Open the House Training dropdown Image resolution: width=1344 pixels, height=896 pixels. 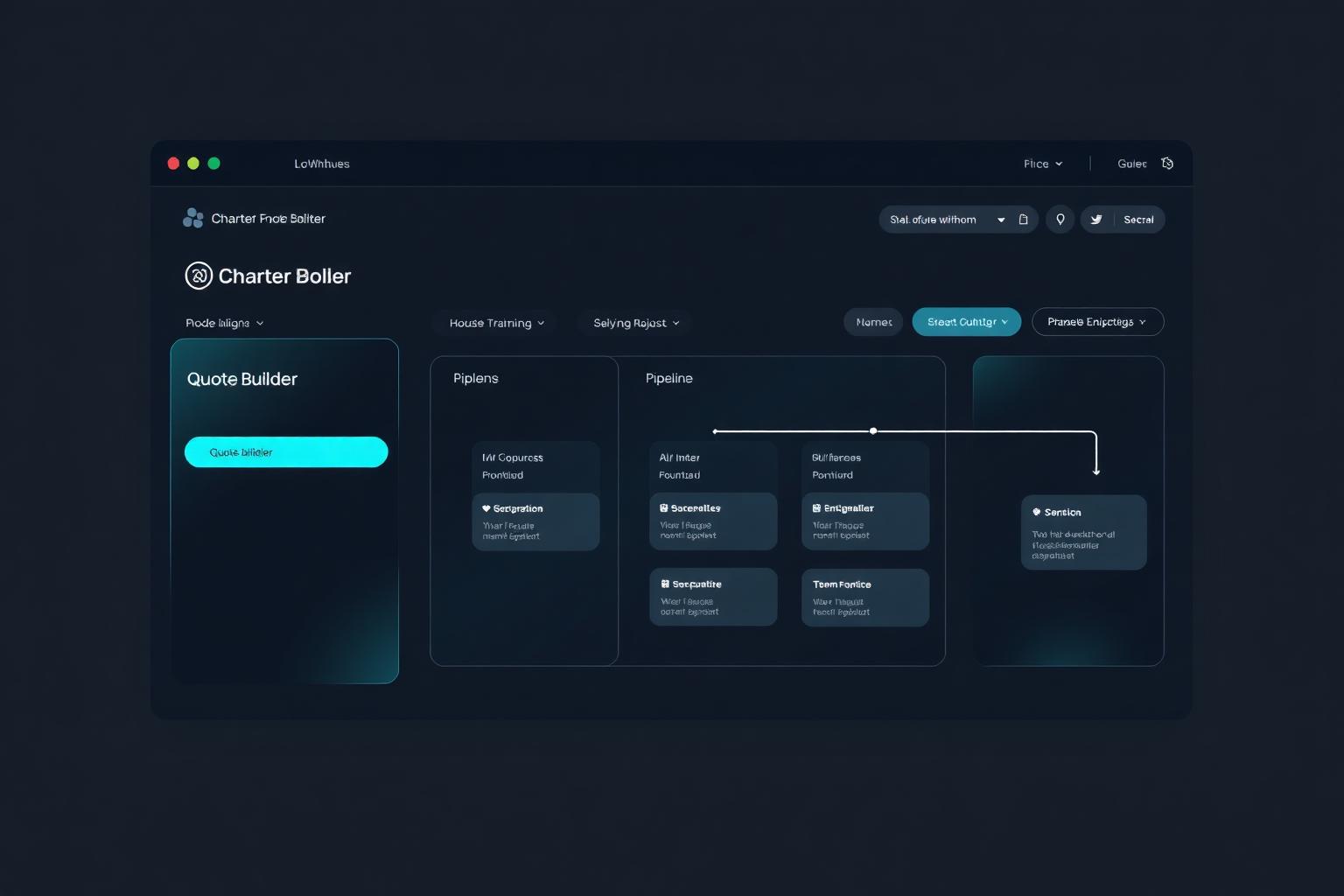click(497, 323)
